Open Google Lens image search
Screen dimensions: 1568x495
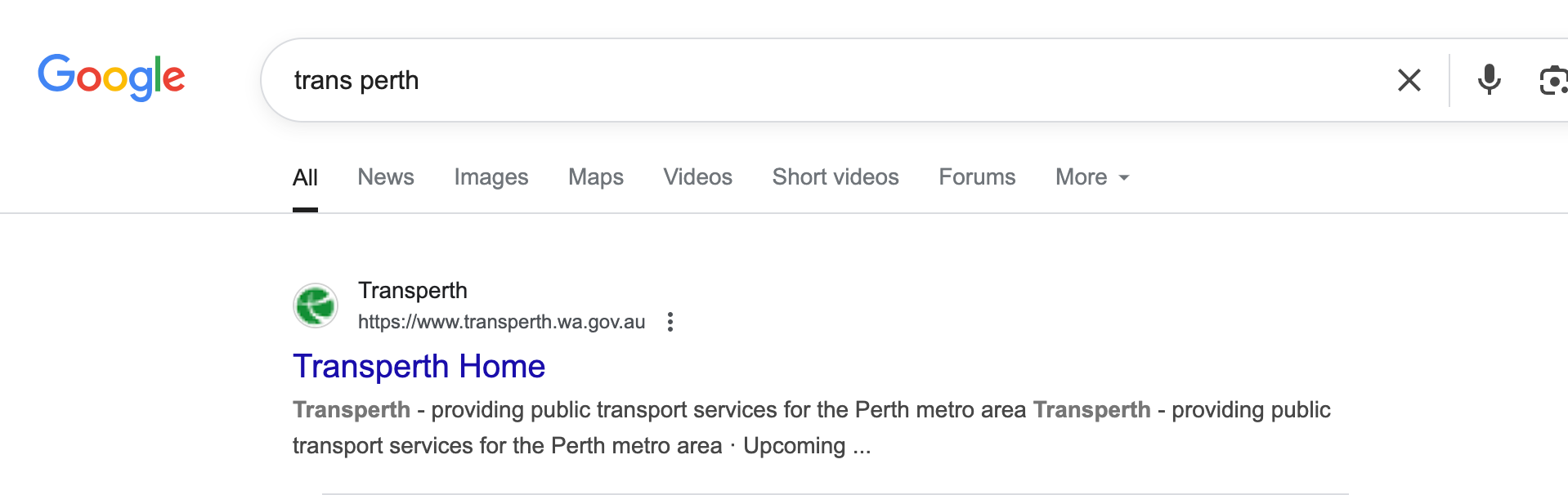coord(1552,81)
